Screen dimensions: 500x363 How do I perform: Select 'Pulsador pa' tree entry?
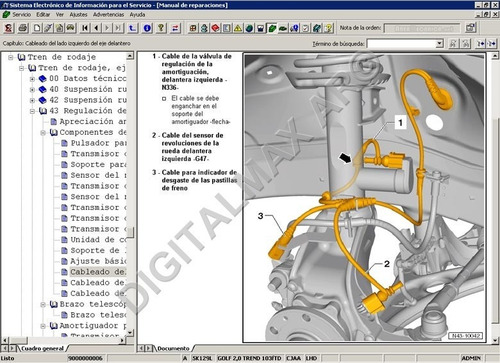98,143
